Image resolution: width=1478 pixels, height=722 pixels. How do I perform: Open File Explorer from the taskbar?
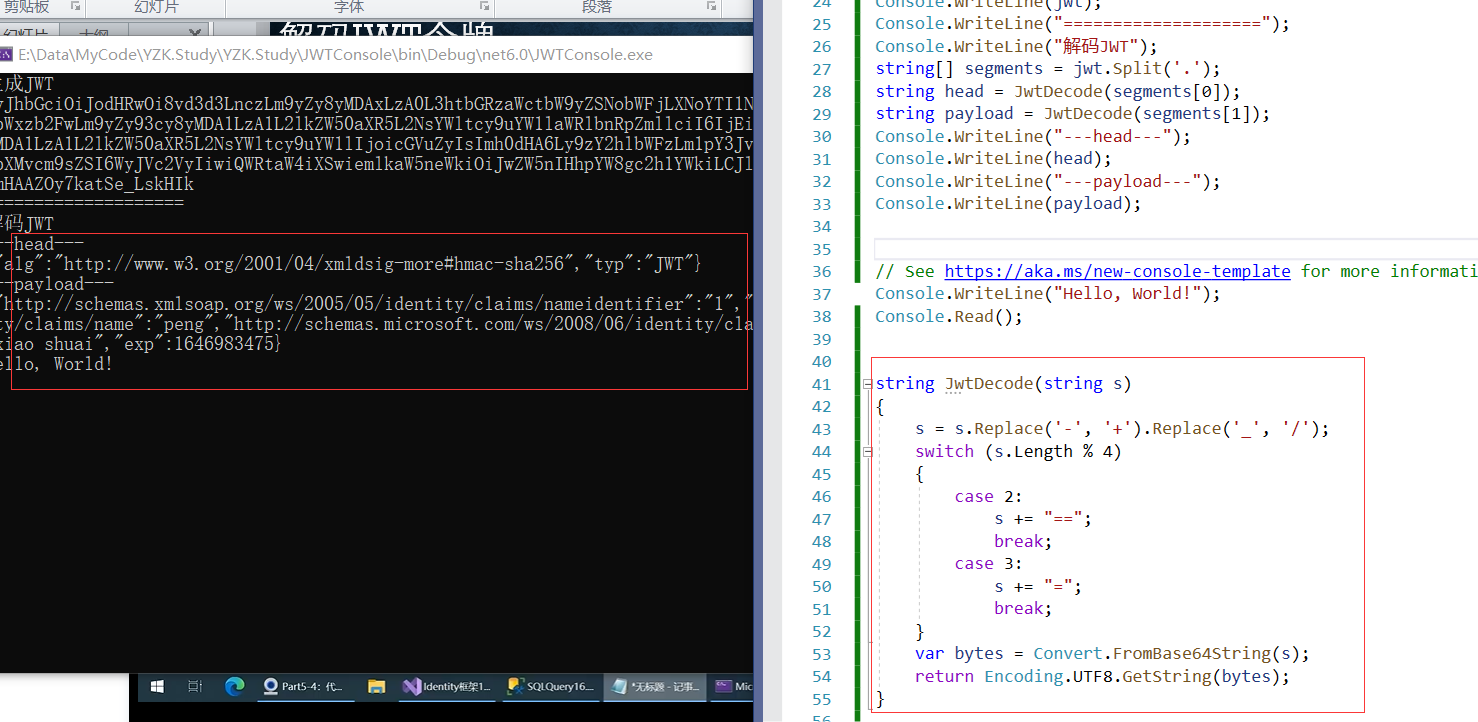[376, 687]
